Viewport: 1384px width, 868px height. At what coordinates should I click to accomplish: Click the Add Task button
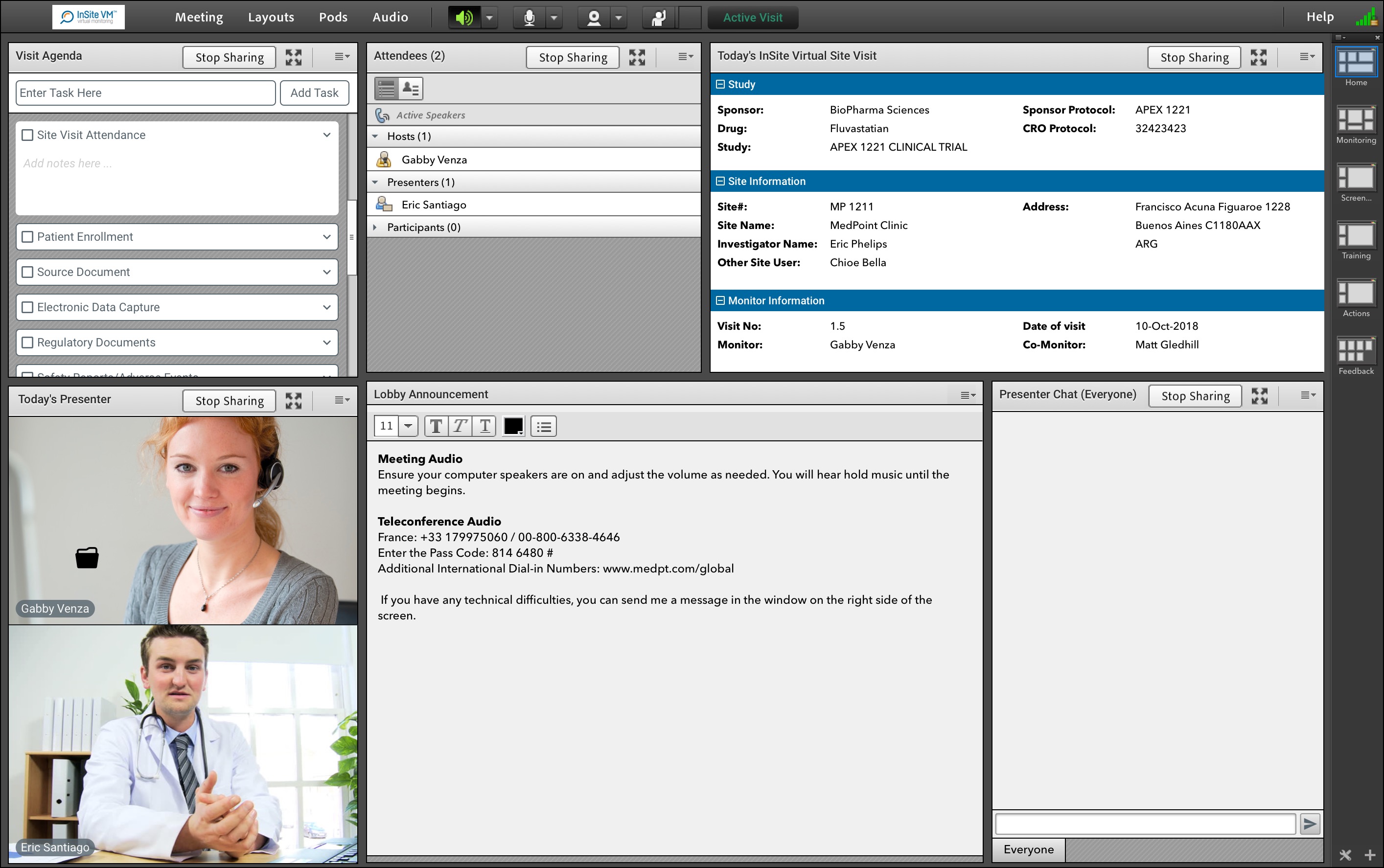coord(314,93)
